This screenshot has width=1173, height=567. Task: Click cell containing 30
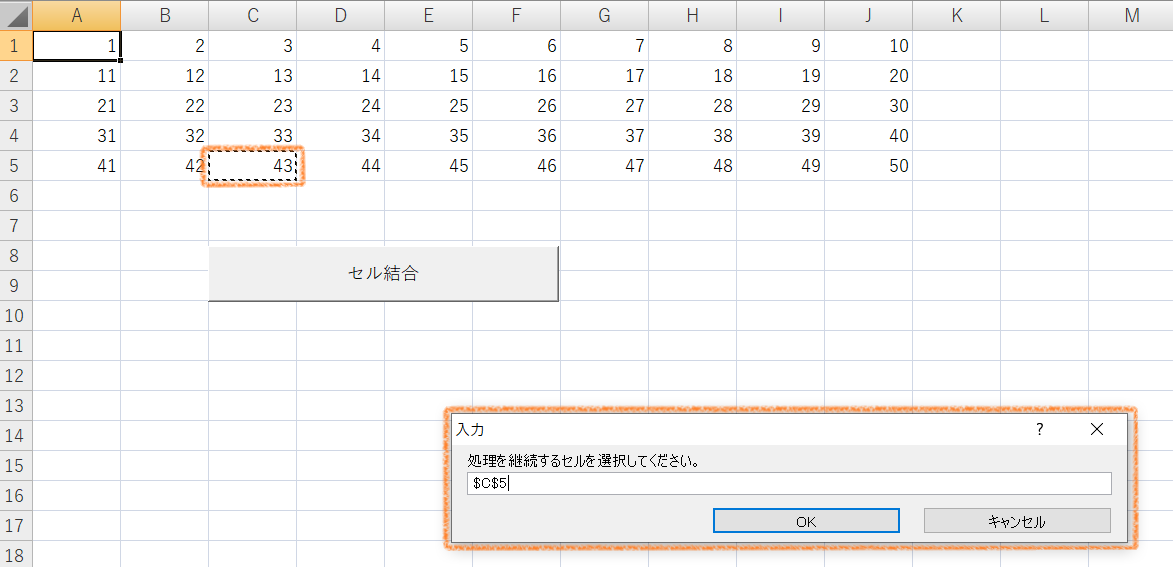pyautogui.click(x=869, y=105)
